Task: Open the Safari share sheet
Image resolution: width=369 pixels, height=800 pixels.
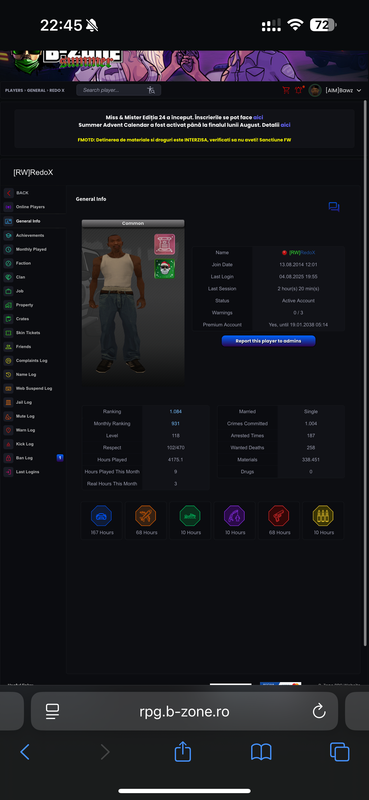Action: 183,751
